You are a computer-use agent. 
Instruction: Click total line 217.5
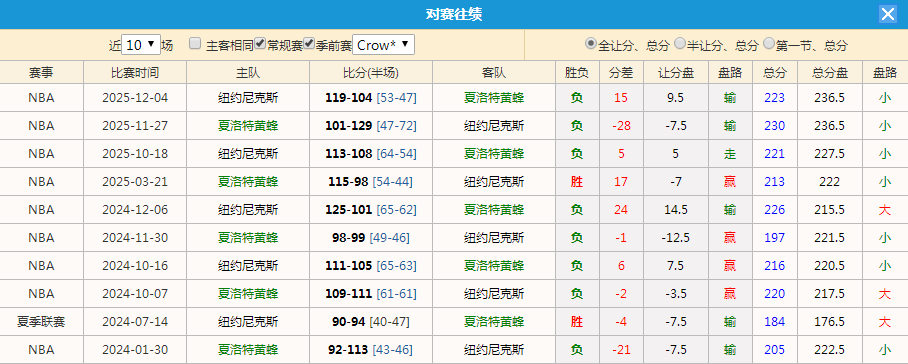tap(830, 293)
